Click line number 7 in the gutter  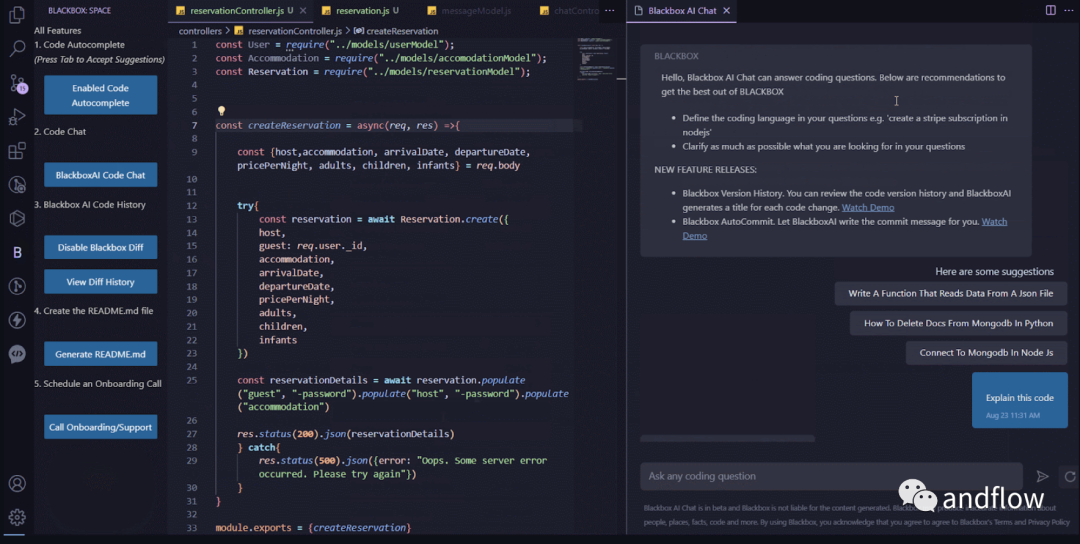194,125
